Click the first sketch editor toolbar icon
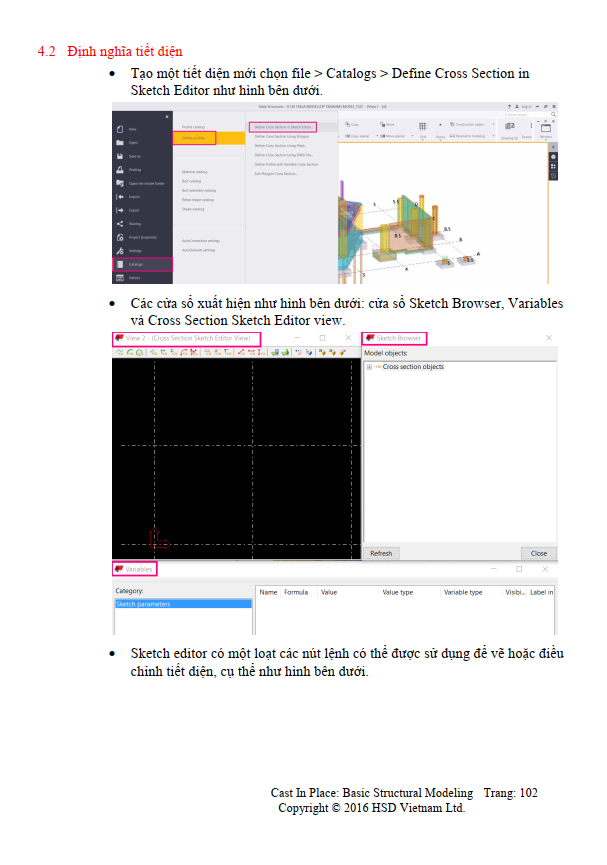This screenshot has height=865, width=607. point(118,352)
